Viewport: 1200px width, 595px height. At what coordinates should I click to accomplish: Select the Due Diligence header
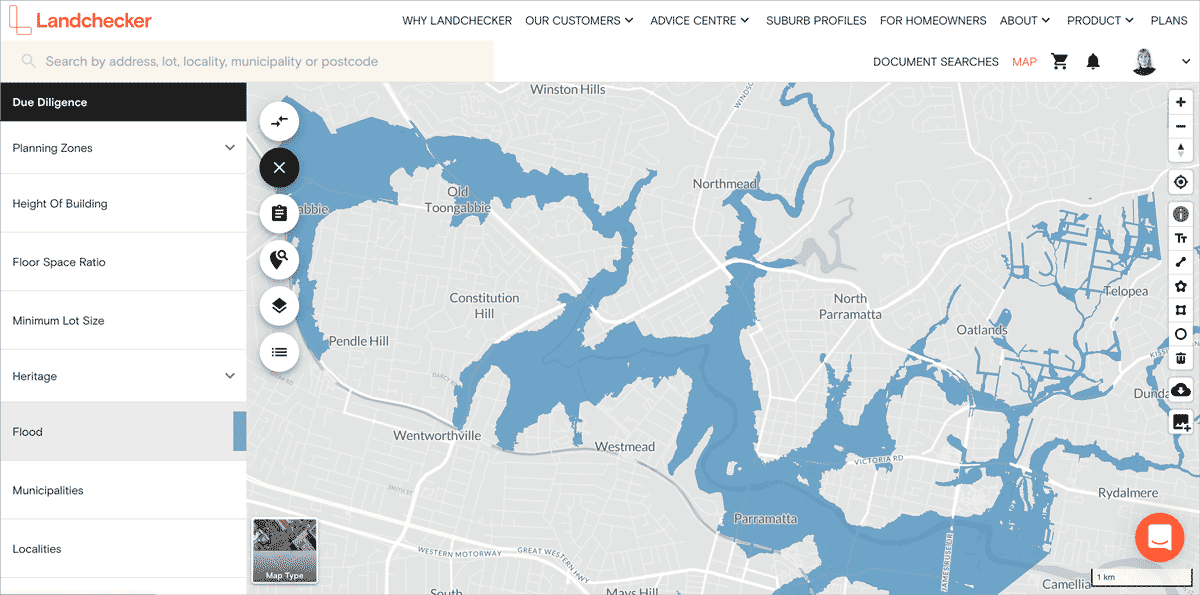[123, 102]
